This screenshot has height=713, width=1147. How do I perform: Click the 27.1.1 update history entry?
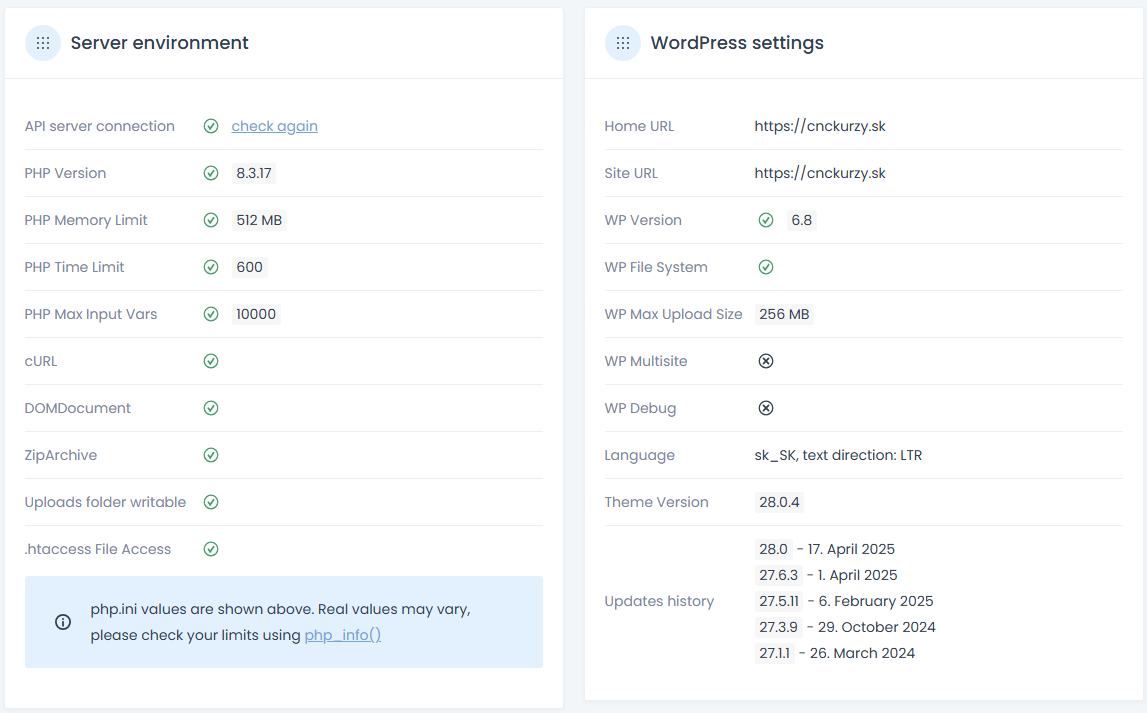775,653
